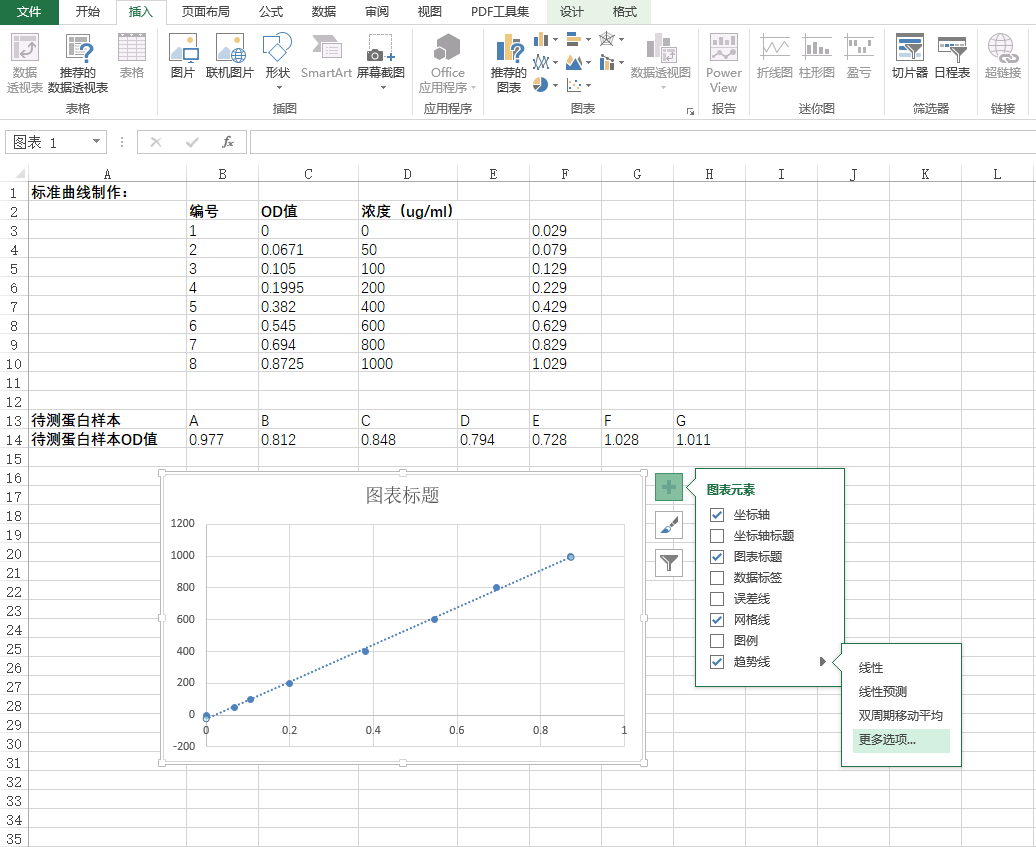Click the formula bar input field
Image resolution: width=1036 pixels, height=847 pixels.
pos(640,142)
